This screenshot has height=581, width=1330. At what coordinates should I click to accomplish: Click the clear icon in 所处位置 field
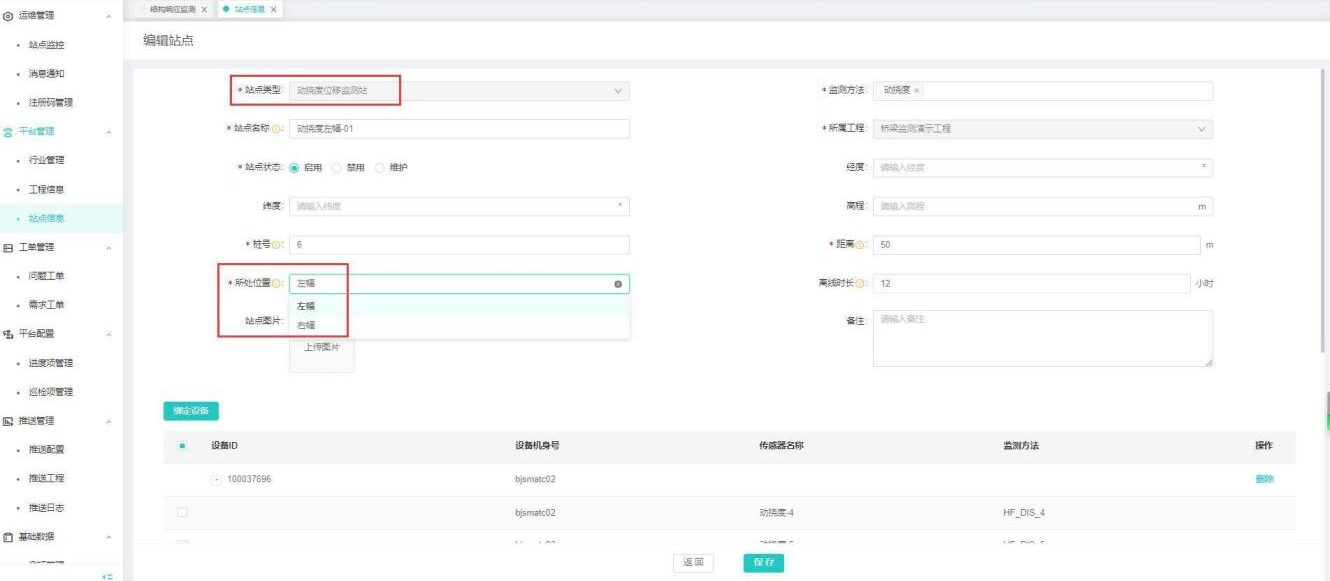[618, 285]
